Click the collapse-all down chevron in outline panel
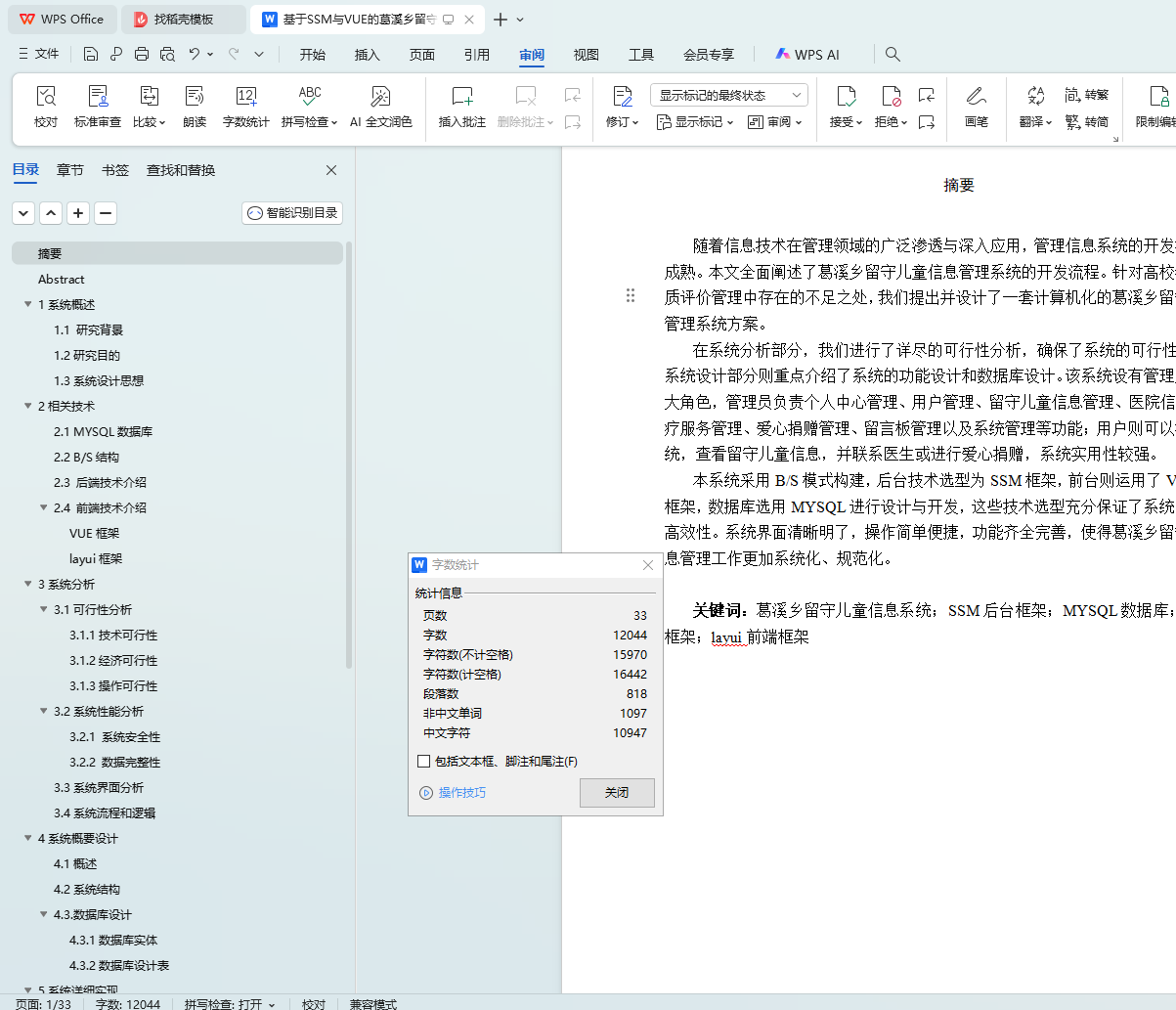Screen dimensions: 1176x1010 23,213
